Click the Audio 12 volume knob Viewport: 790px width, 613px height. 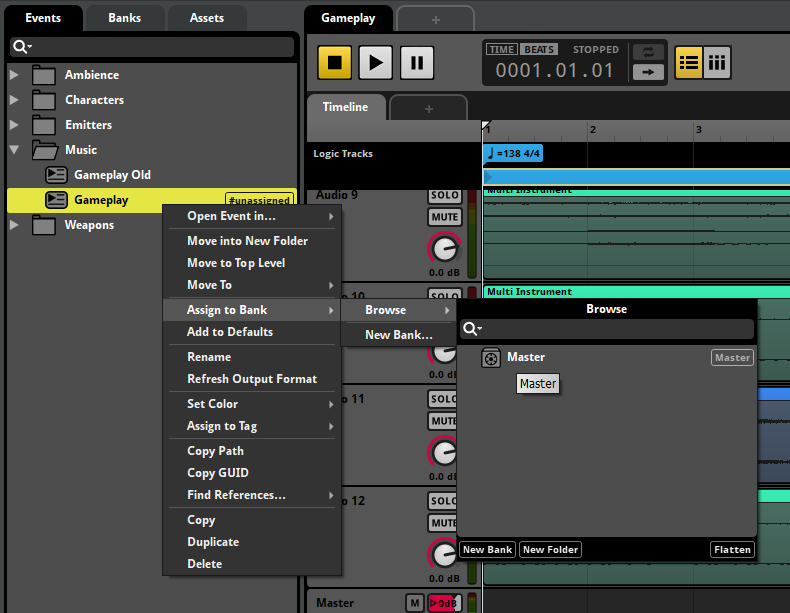pyautogui.click(x=443, y=554)
